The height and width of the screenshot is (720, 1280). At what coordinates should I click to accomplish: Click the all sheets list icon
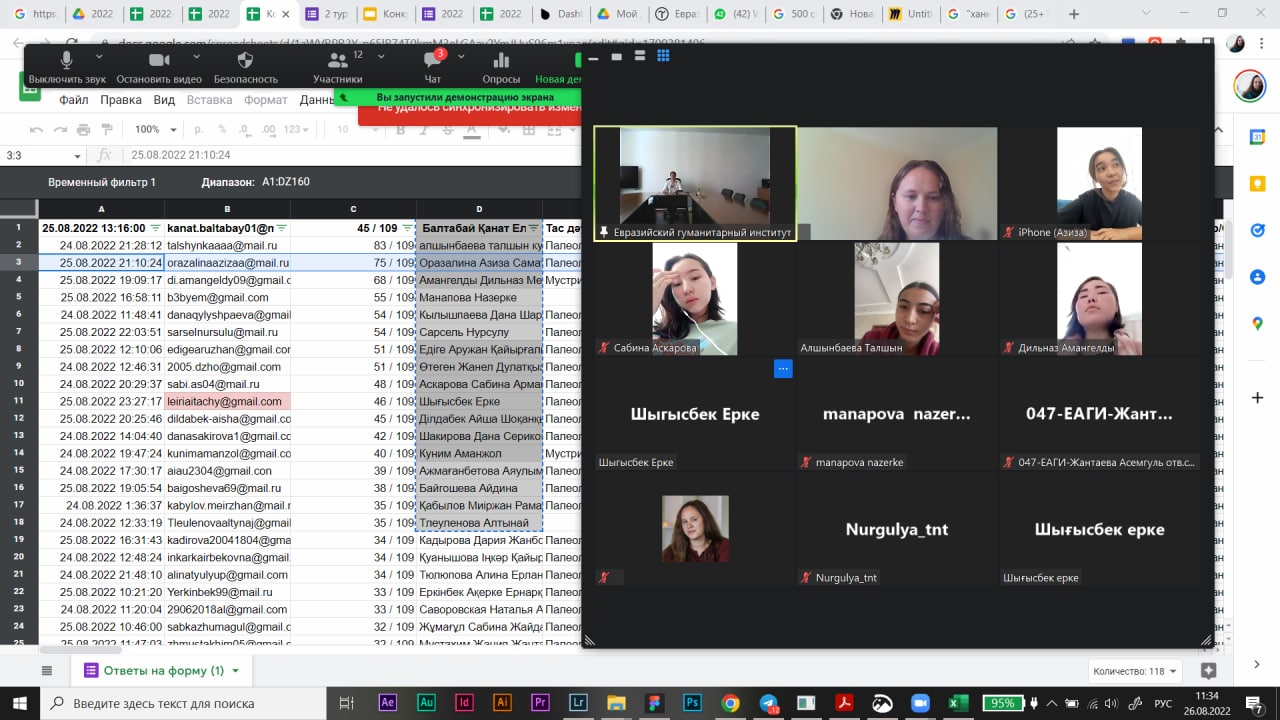pos(46,670)
